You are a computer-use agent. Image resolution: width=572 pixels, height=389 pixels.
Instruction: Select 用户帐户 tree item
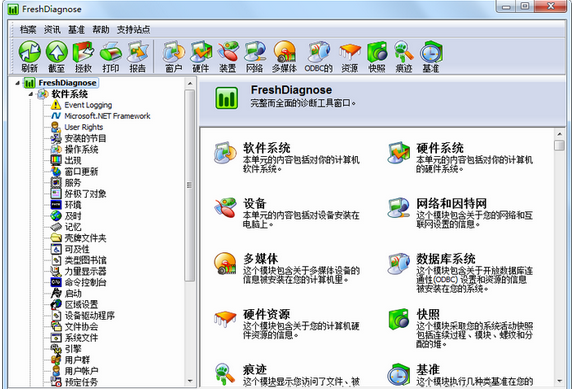[x=81, y=371]
